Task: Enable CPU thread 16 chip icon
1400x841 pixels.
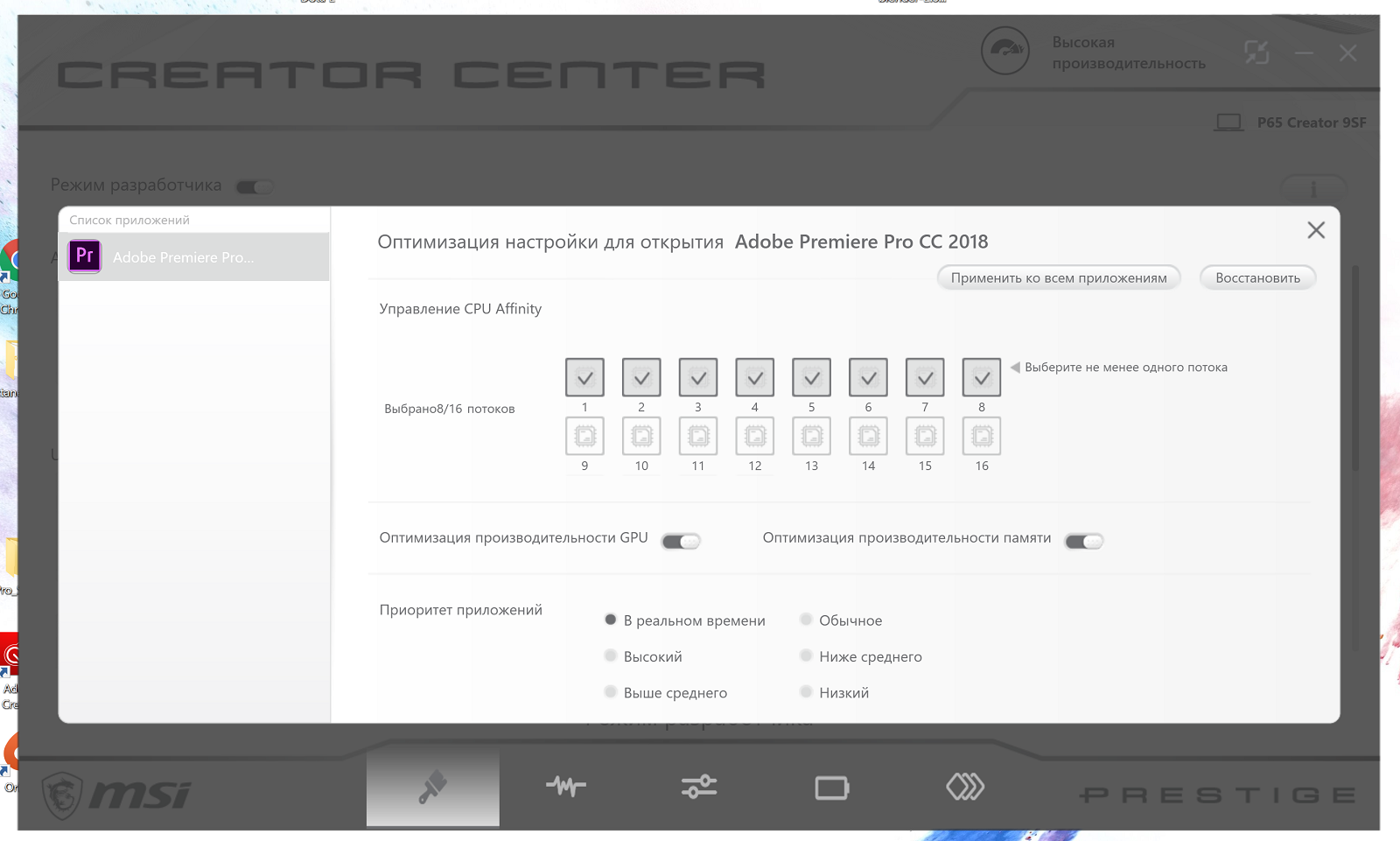Action: 982,436
